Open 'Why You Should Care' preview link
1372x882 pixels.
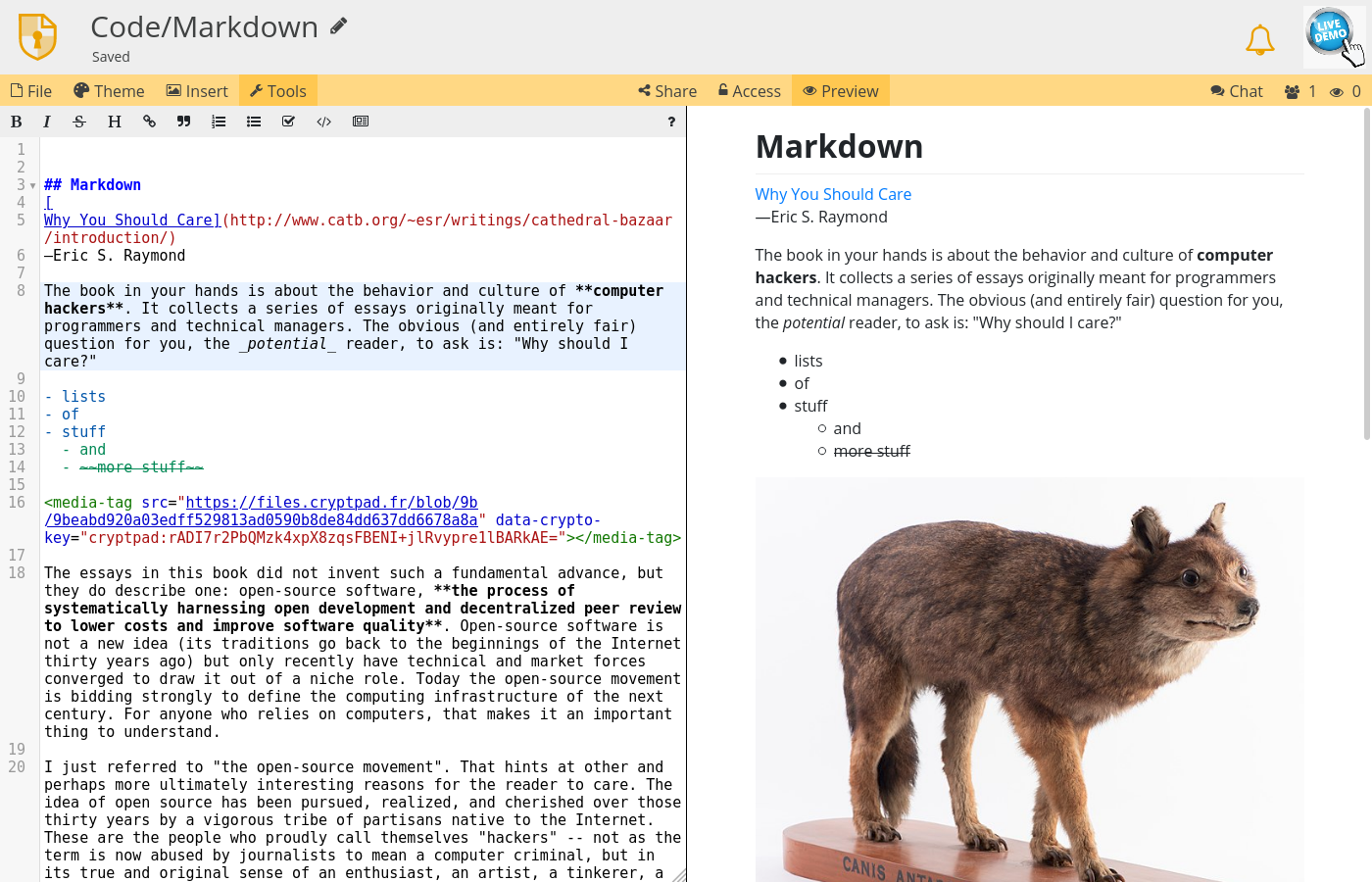[x=833, y=194]
